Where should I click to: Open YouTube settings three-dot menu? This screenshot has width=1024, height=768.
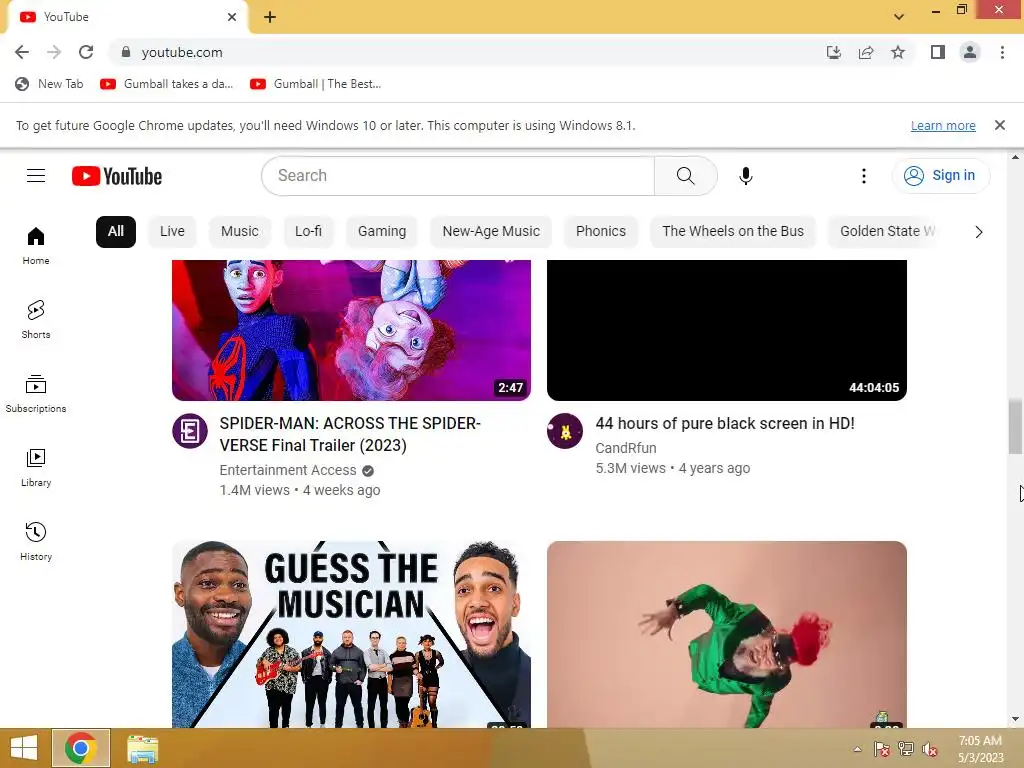pos(863,176)
